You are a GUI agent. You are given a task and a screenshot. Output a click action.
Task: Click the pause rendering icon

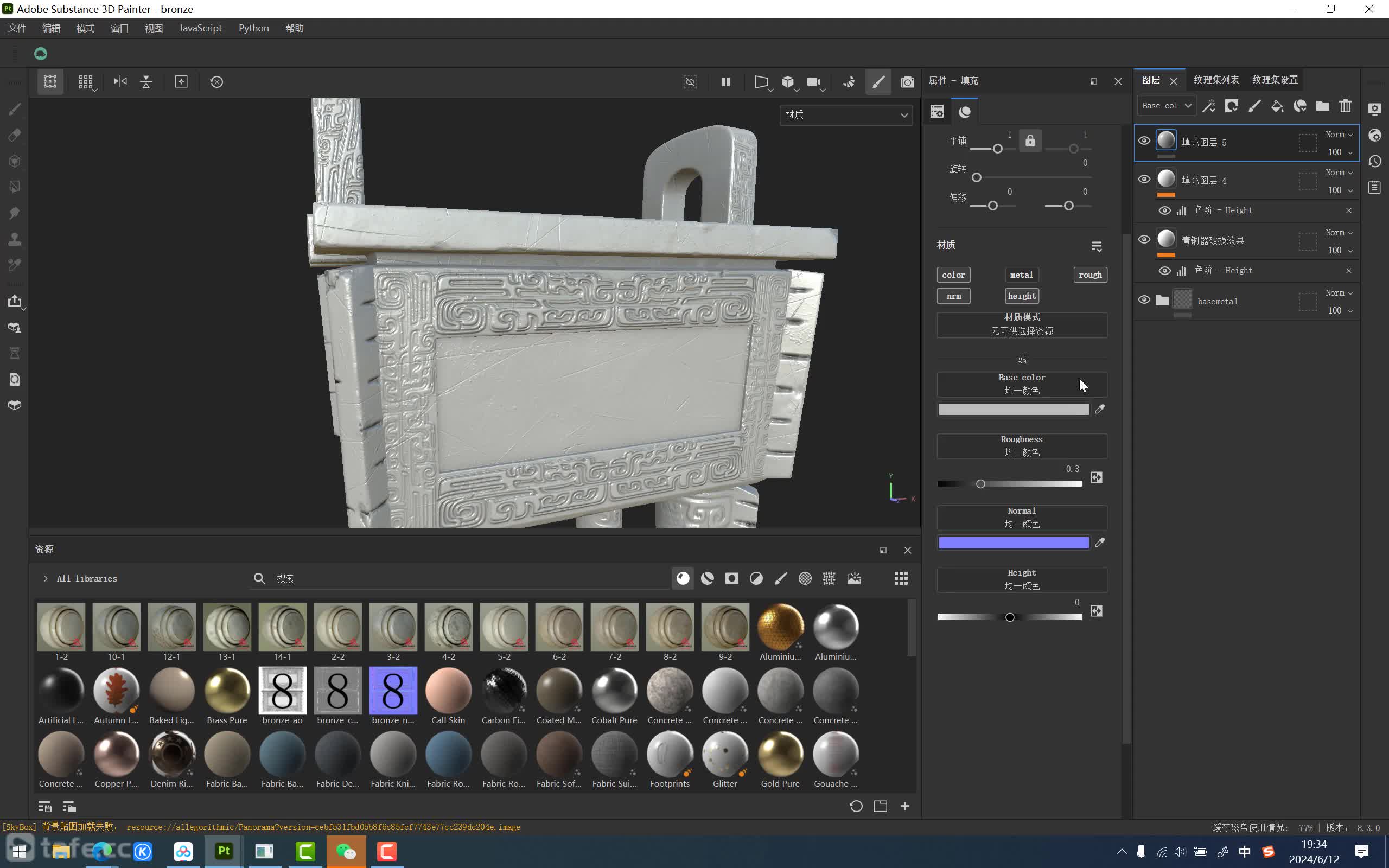(x=725, y=82)
